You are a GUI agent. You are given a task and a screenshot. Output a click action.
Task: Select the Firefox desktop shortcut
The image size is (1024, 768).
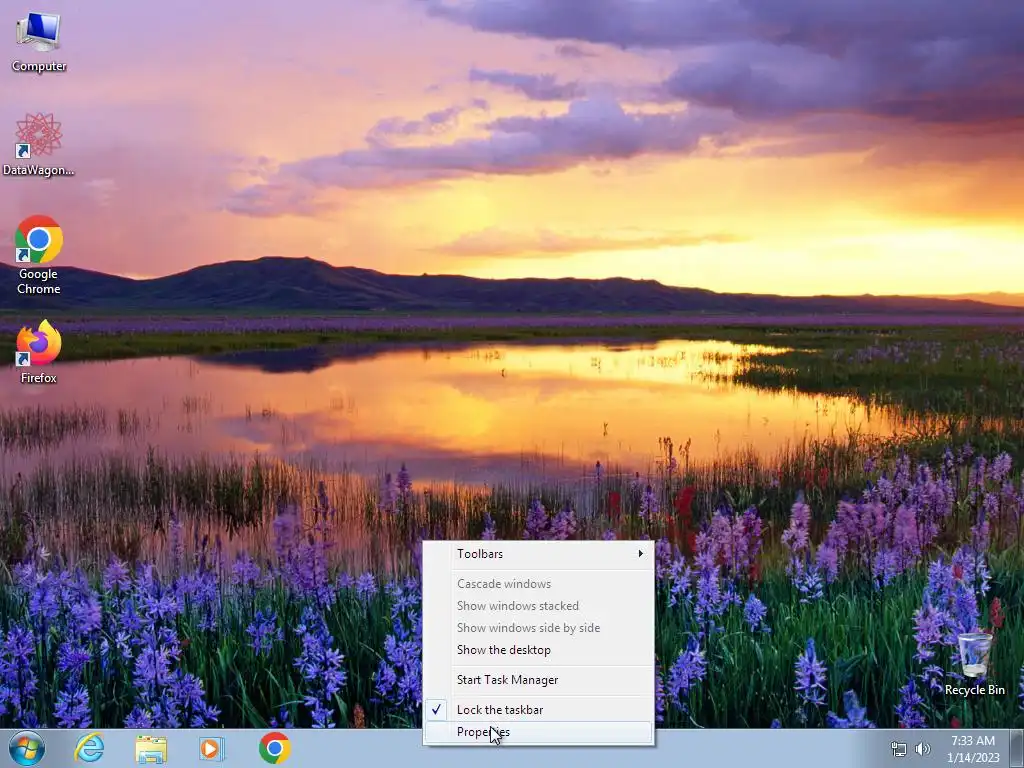point(39,351)
